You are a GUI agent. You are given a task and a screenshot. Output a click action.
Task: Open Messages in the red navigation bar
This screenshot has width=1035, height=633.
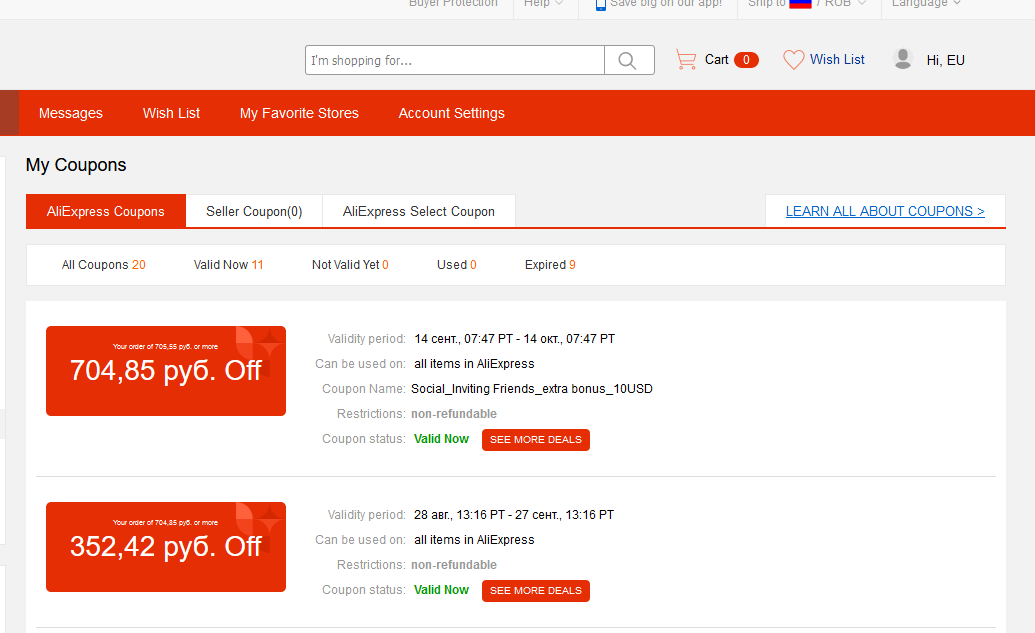71,114
